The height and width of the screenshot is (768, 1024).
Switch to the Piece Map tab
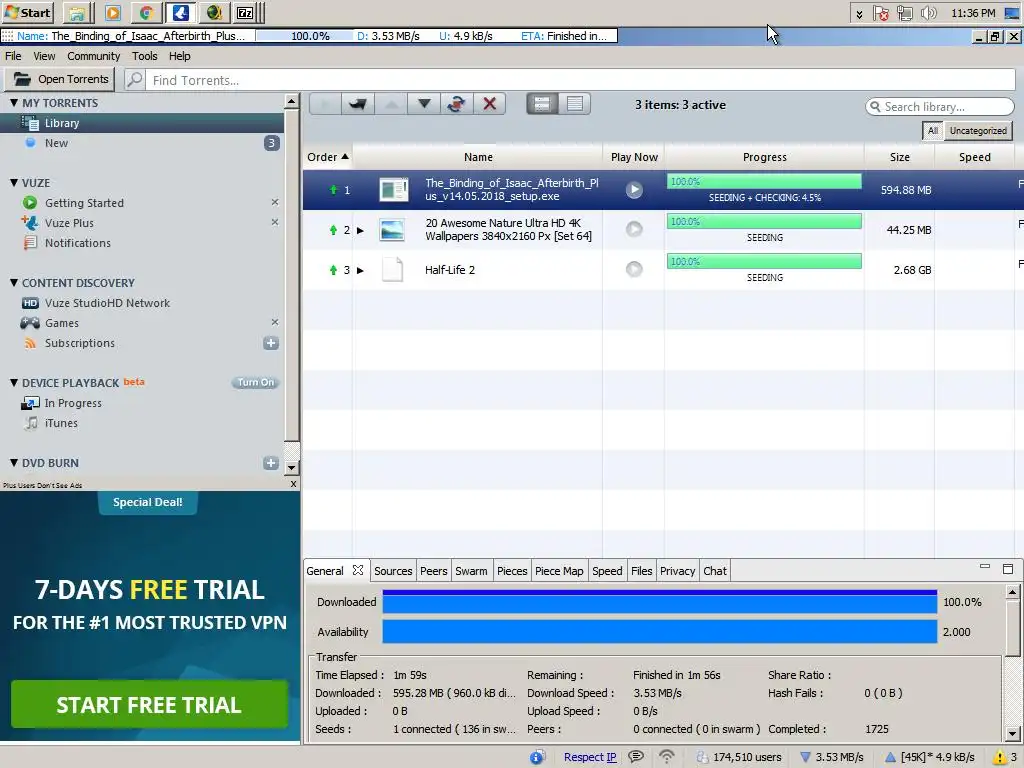pyautogui.click(x=559, y=571)
